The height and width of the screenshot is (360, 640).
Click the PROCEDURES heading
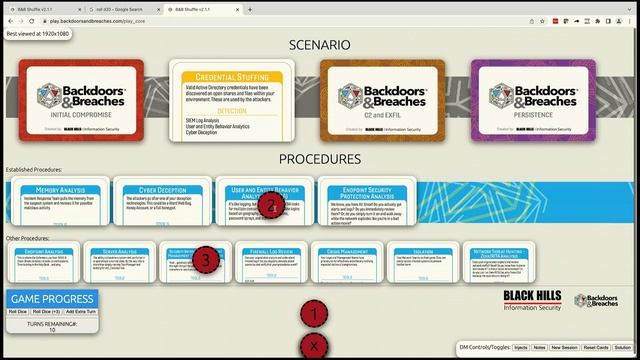pos(320,159)
